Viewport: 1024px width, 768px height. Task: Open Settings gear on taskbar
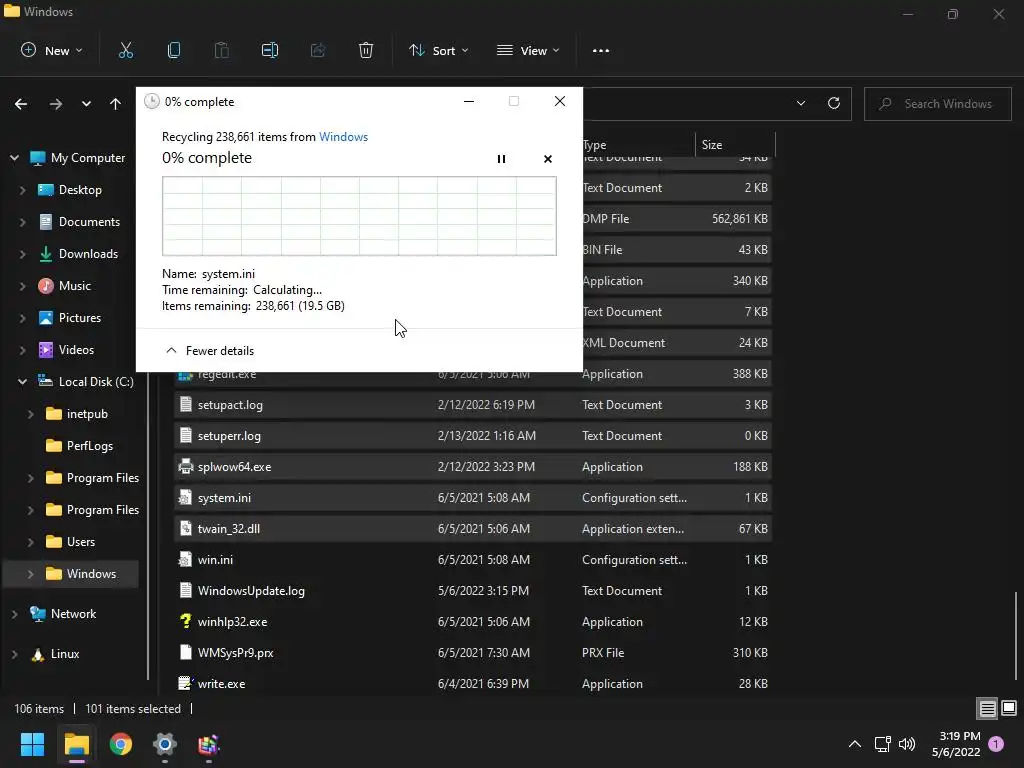click(x=165, y=744)
